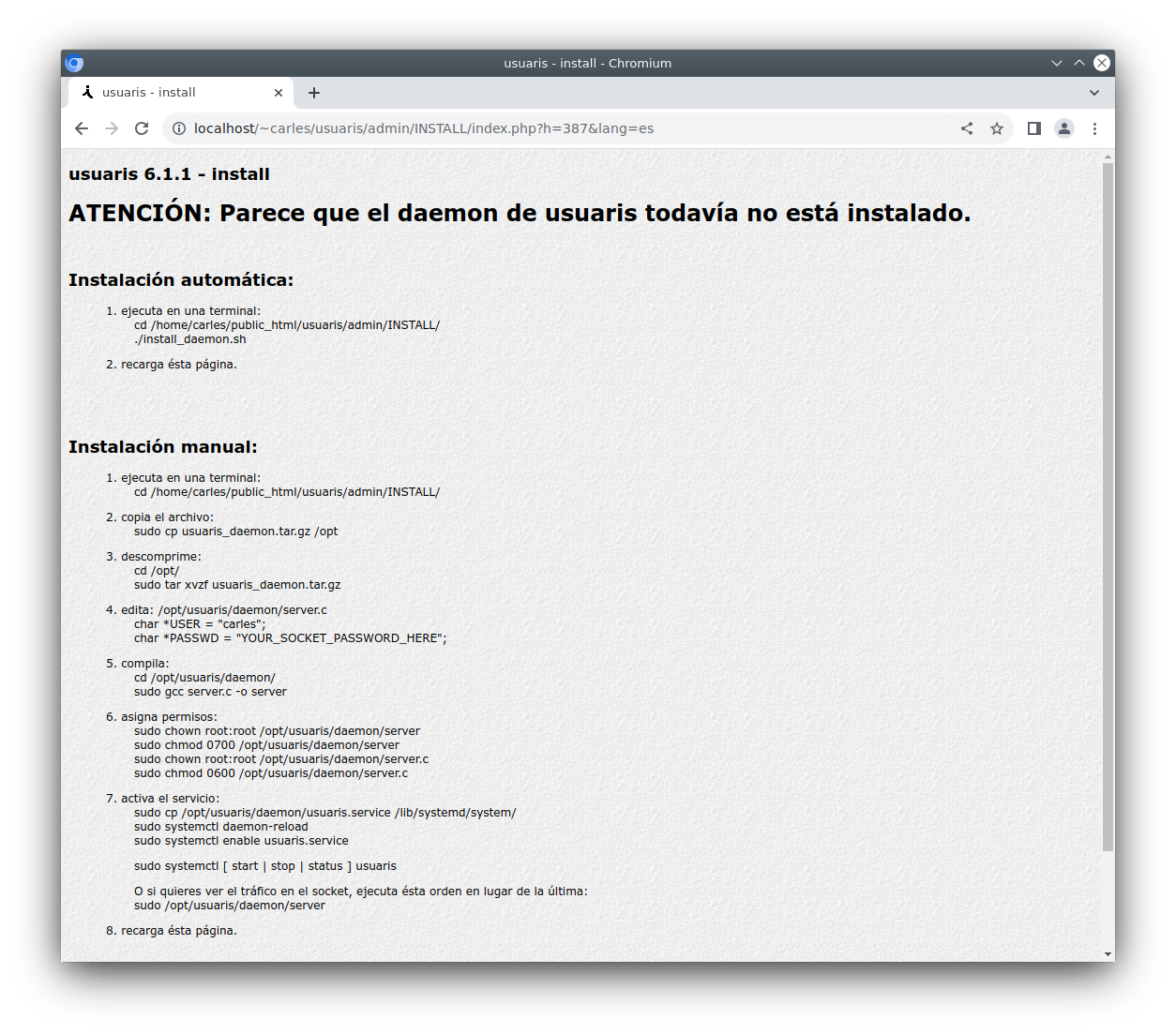View site information for localhost
The height and width of the screenshot is (1034, 1176).
pos(179,128)
